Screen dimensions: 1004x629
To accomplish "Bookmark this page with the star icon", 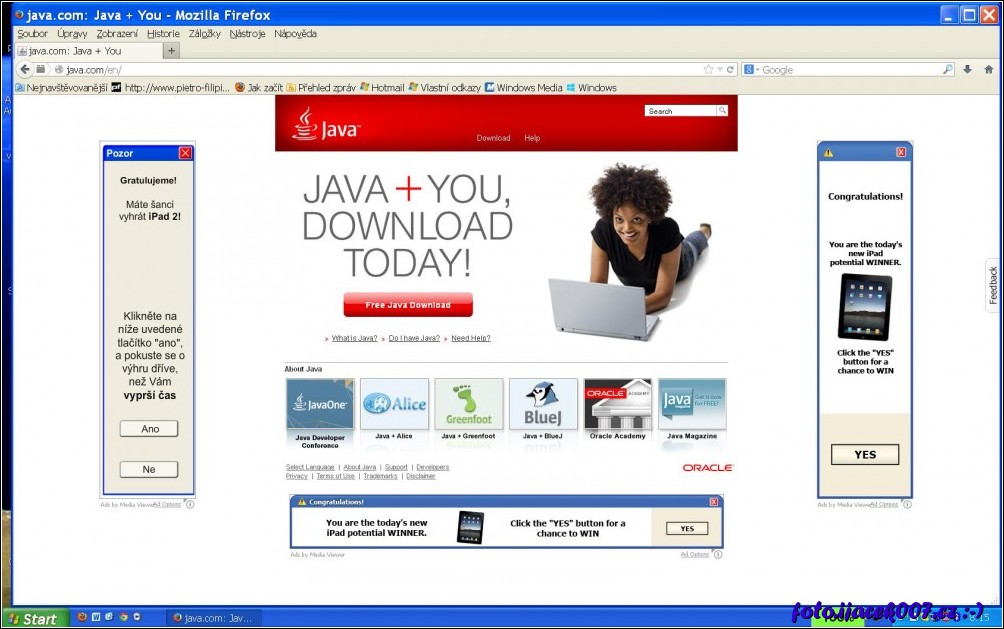I will point(708,70).
